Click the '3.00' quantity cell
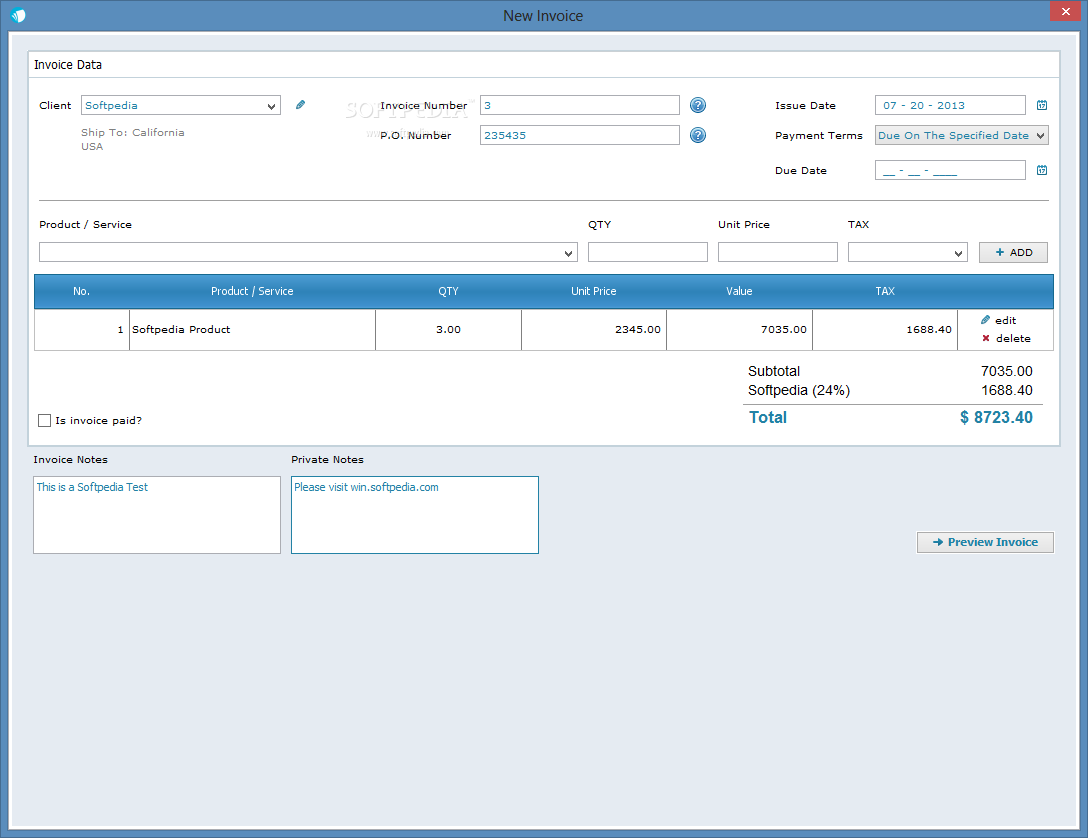Screen dimensions: 1088x838 point(448,330)
